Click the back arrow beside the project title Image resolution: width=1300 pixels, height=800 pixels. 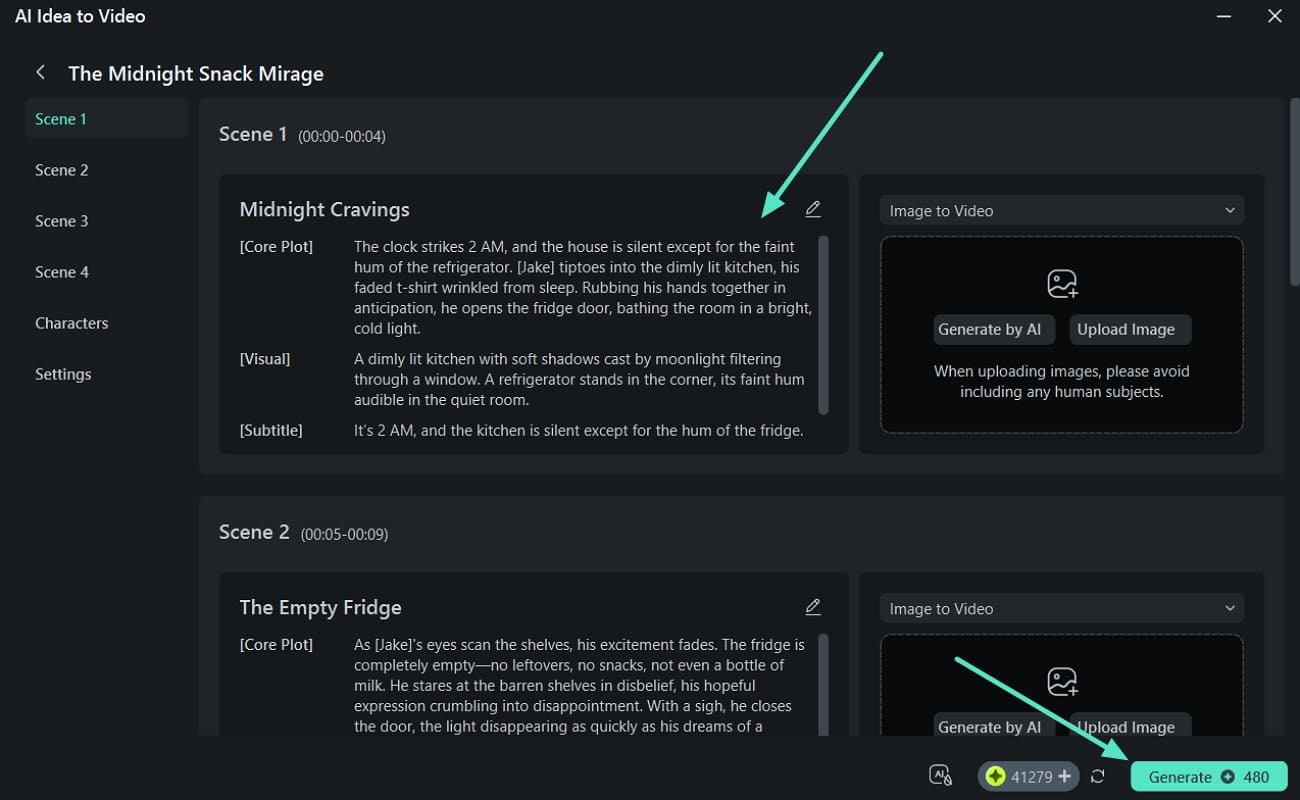pyautogui.click(x=40, y=73)
